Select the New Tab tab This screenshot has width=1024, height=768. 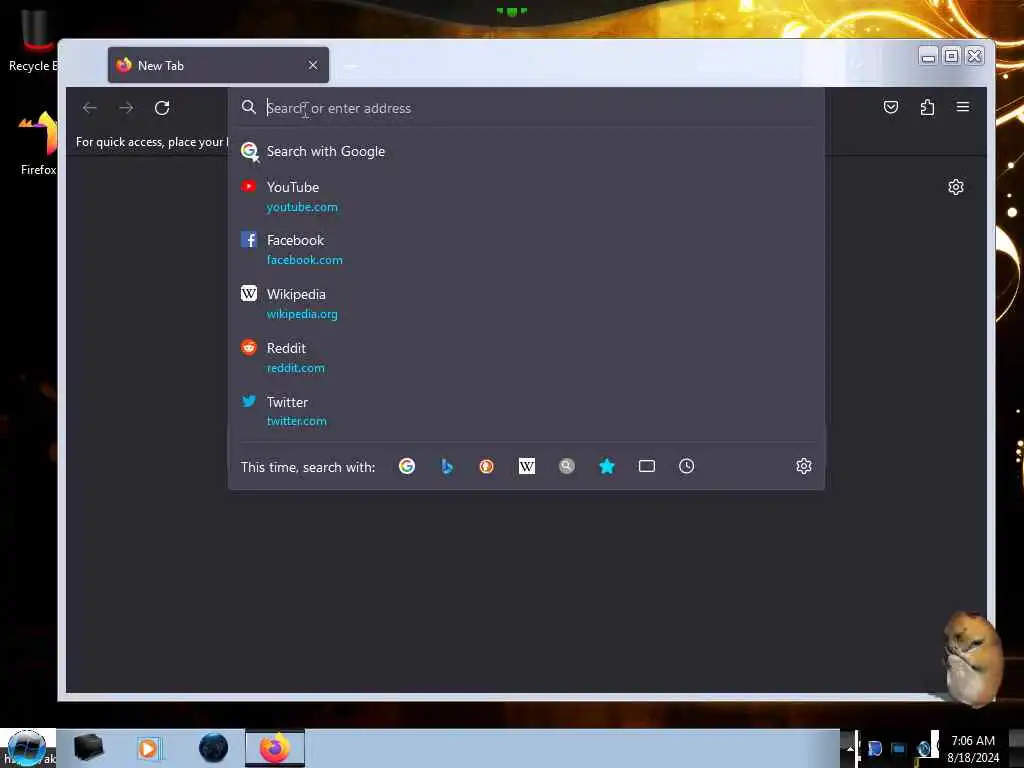point(218,65)
